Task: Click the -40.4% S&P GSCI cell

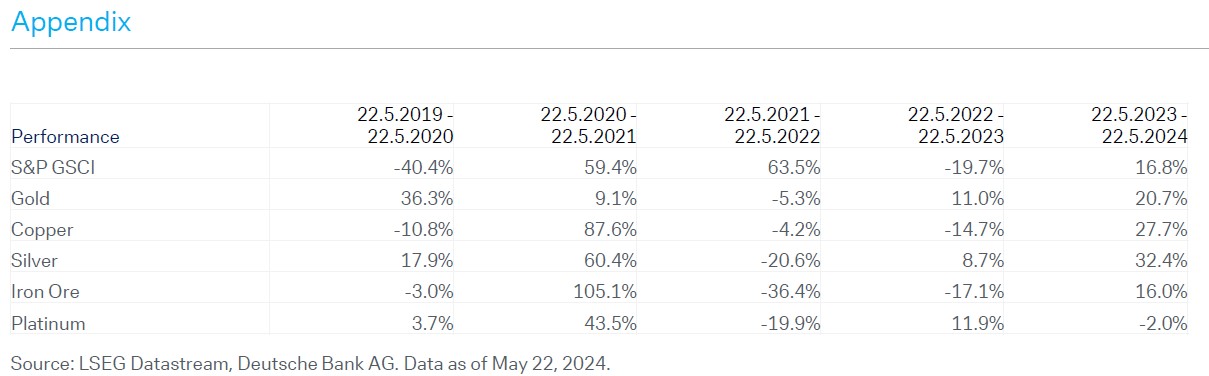Action: click(x=424, y=167)
